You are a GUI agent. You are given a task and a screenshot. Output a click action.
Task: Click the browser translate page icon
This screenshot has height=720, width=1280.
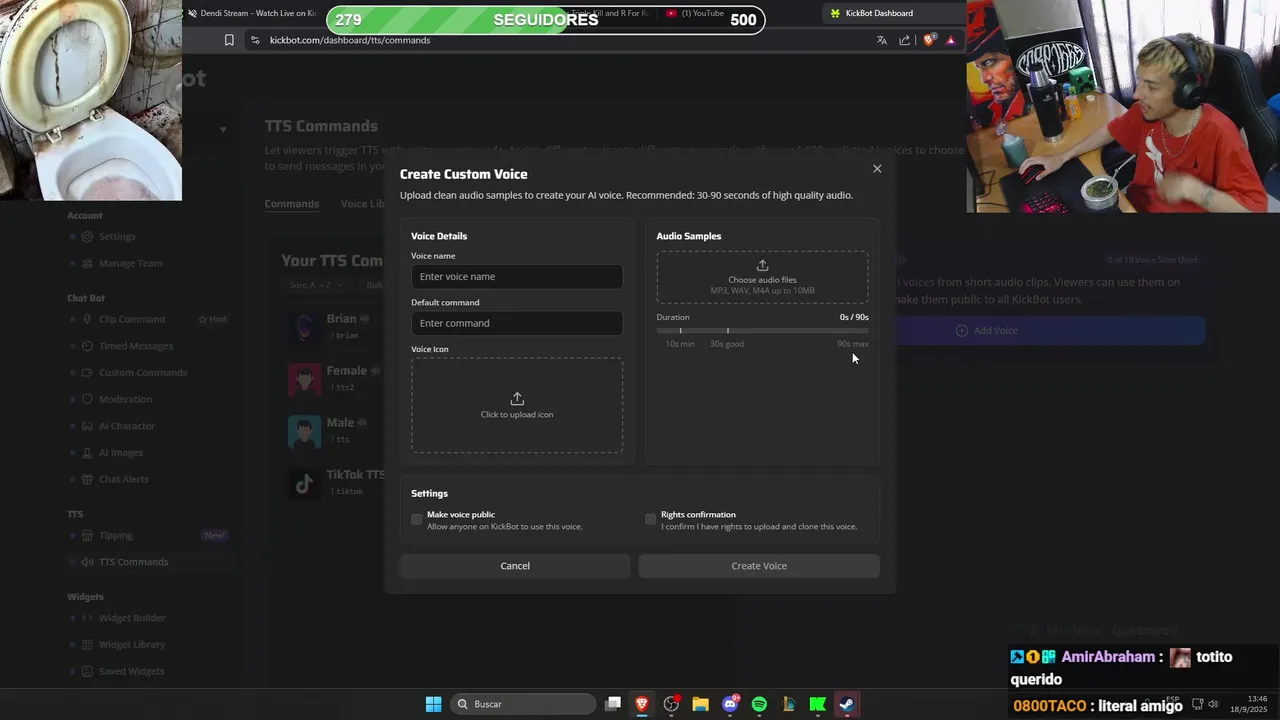(881, 40)
